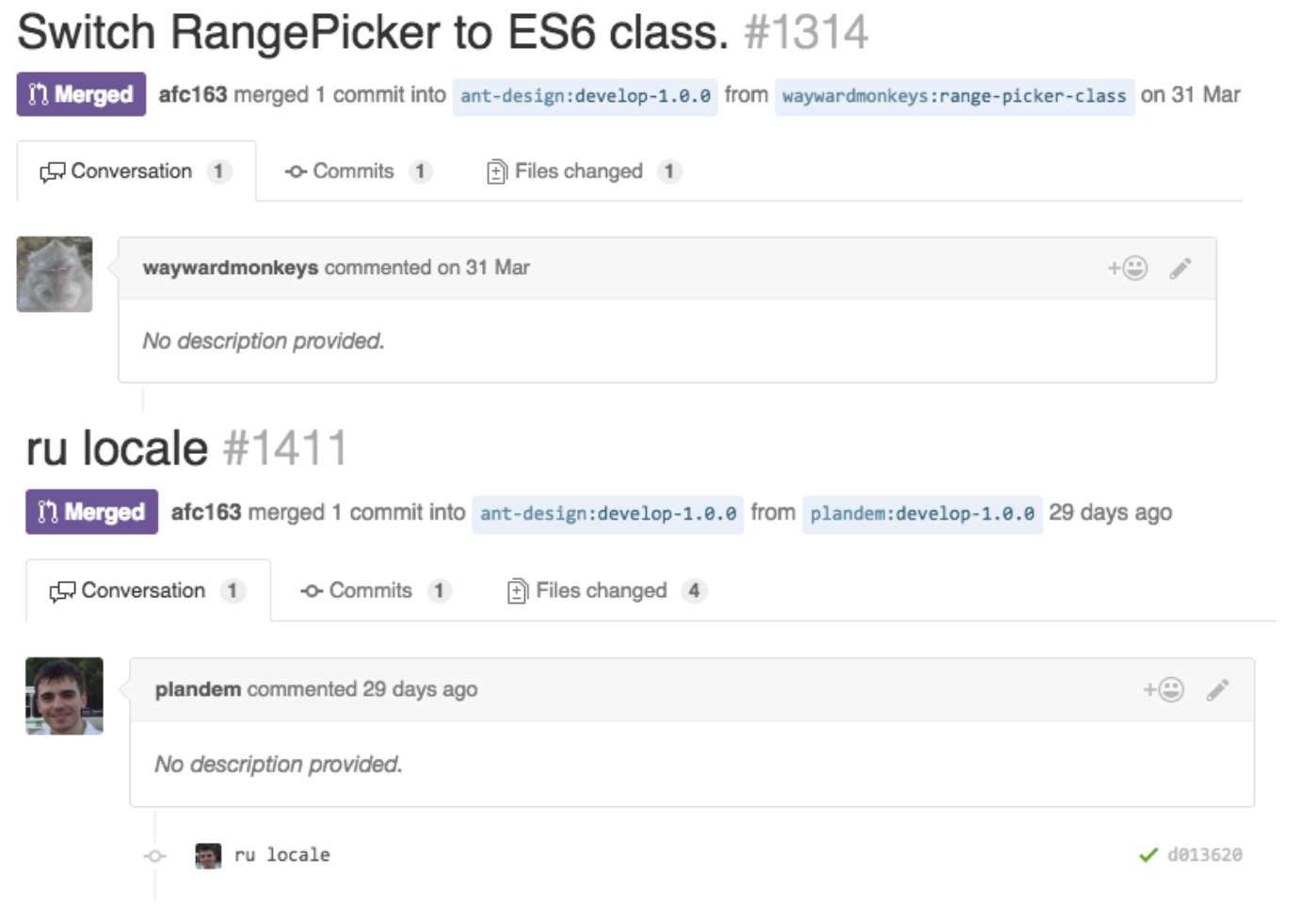This screenshot has width=1316, height=921.
Task: Add reaction to waywardmonkeys comment
Action: pyautogui.click(x=1128, y=268)
